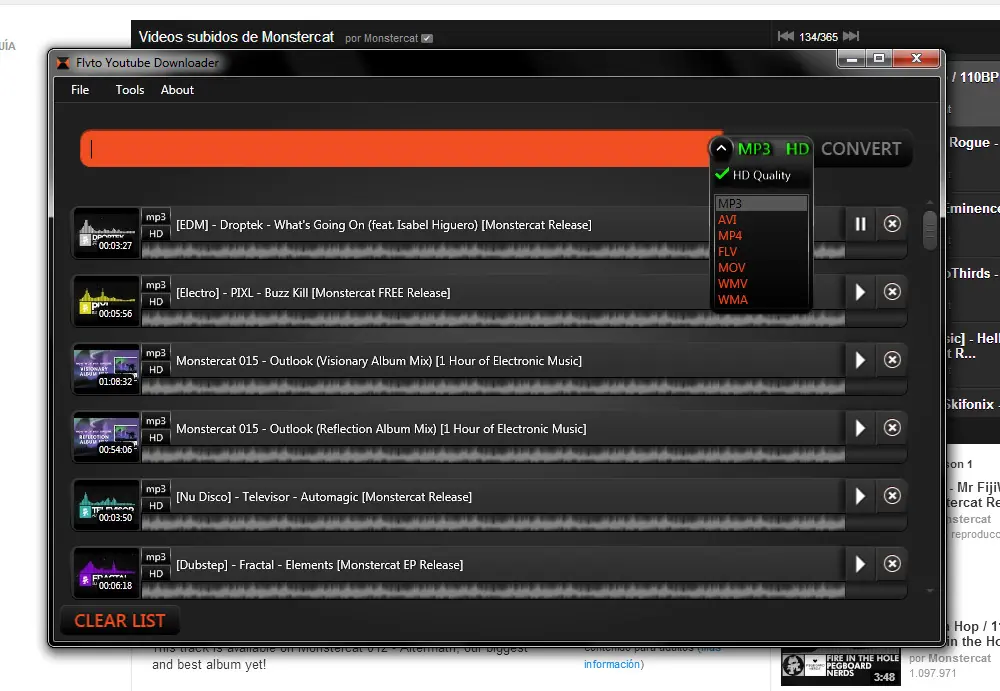This screenshot has width=1000, height=691.
Task: Start Televisor Automagic conversion
Action: tap(860, 496)
